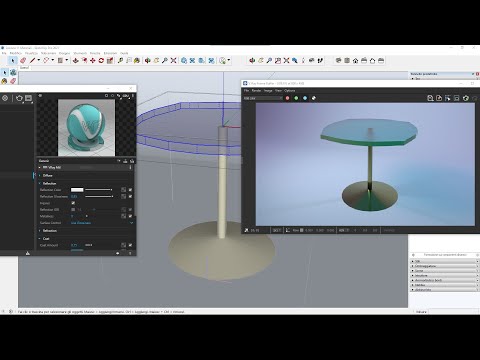Expand the Refraction section
Image resolution: width=480 pixels, height=360 pixels.
pos(40,231)
